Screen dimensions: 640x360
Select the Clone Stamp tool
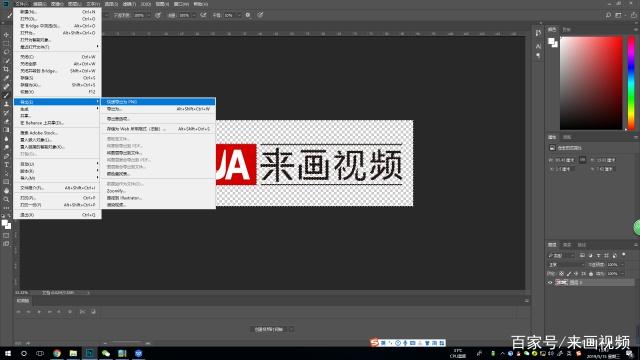[6, 104]
